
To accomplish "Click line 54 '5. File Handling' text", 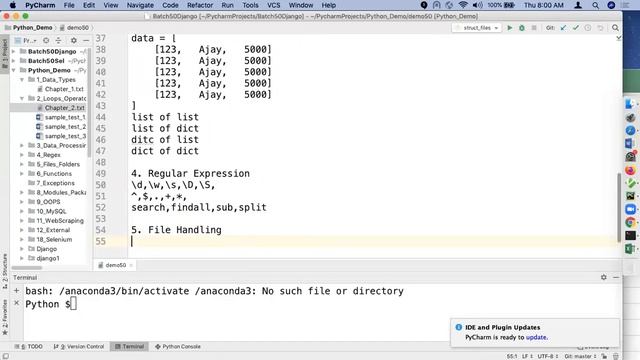I will click(176, 230).
